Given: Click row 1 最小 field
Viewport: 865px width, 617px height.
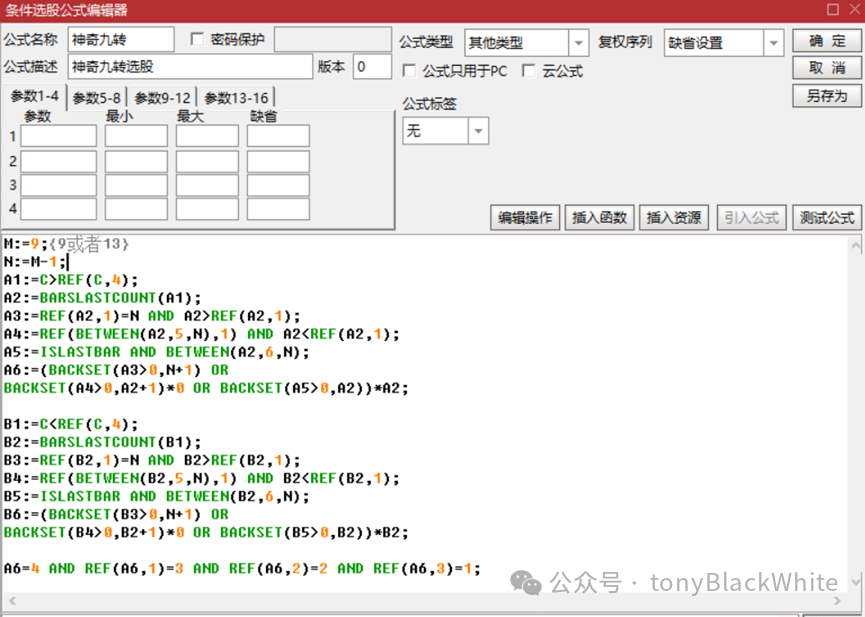Looking at the screenshot, I should point(136,136).
